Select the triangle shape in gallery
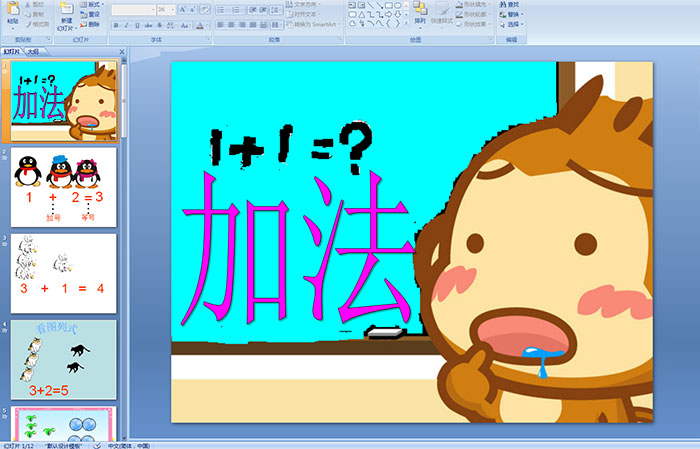The height and width of the screenshot is (449, 700). coord(362,15)
